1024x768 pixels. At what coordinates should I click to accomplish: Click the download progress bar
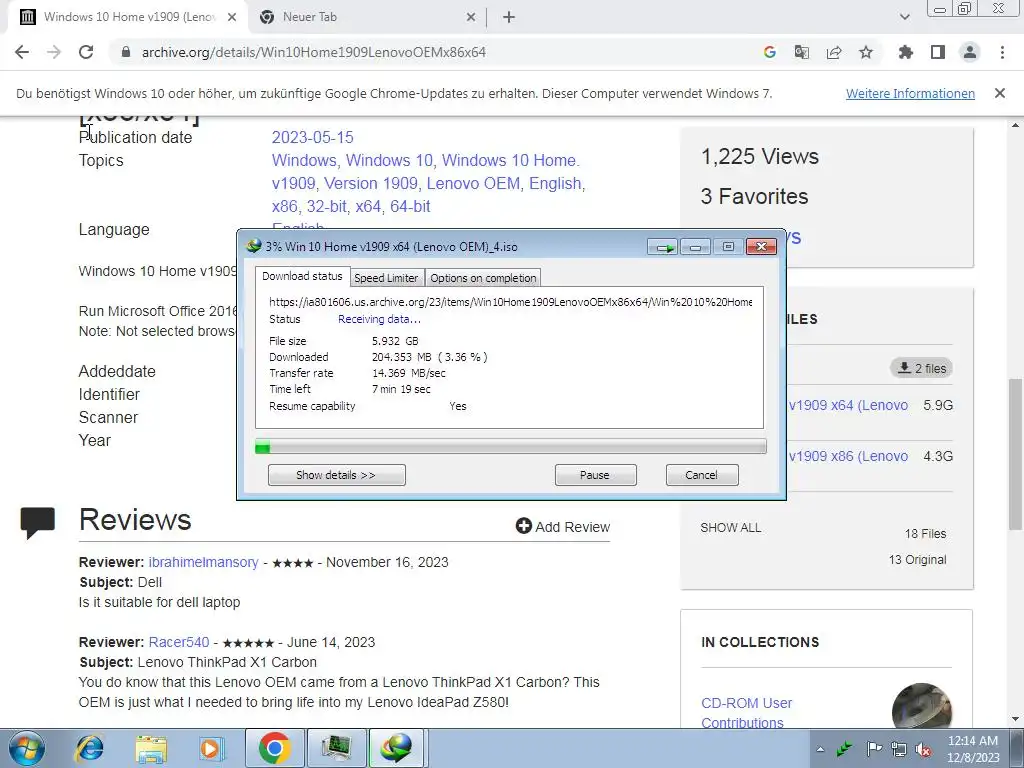511,447
